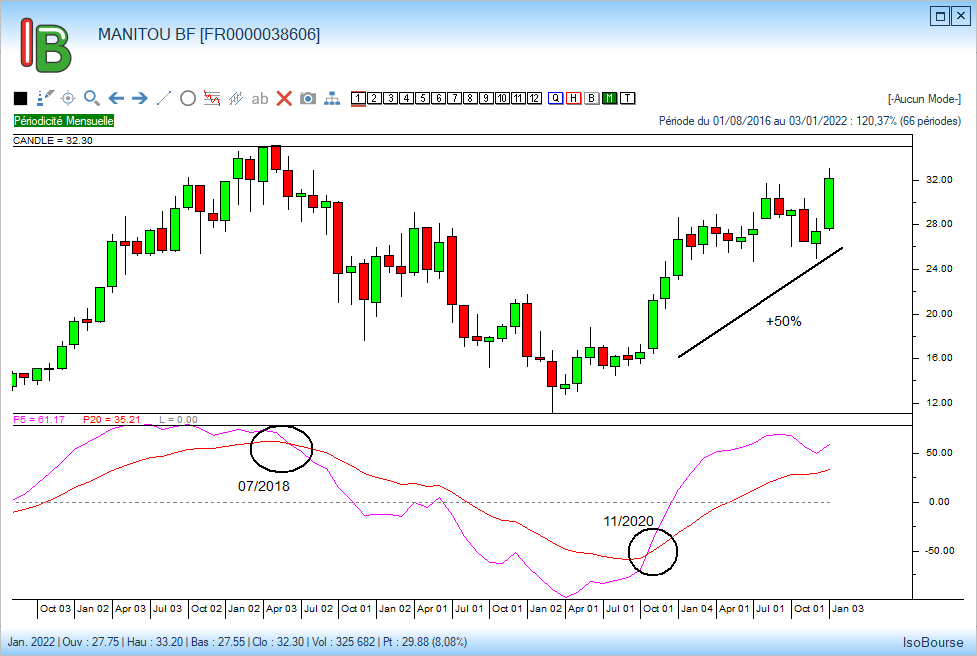
Task: Click the P20 = 35.21 indicator value
Action: pos(112,420)
